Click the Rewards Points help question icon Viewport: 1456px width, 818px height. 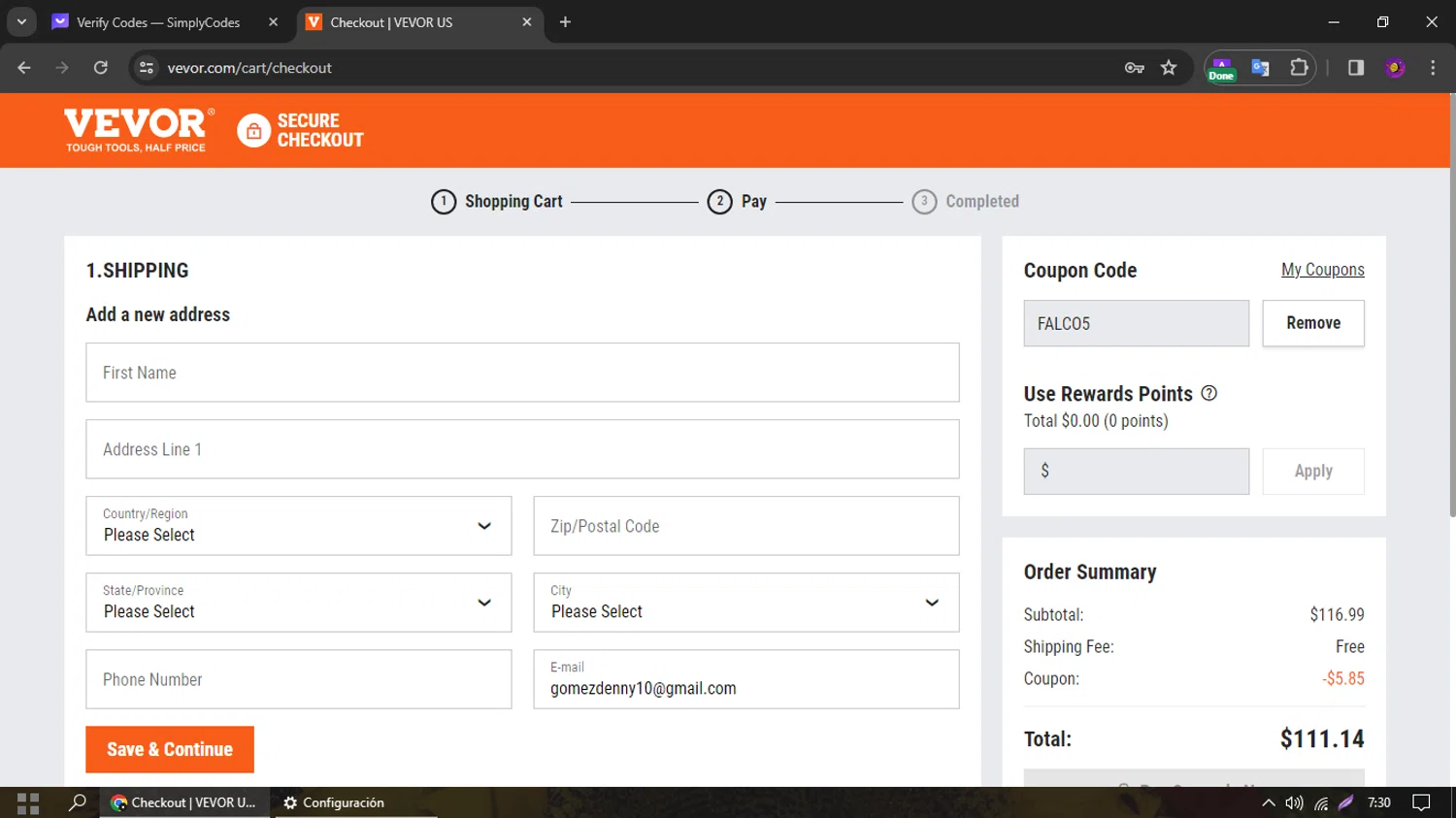[x=1208, y=393]
